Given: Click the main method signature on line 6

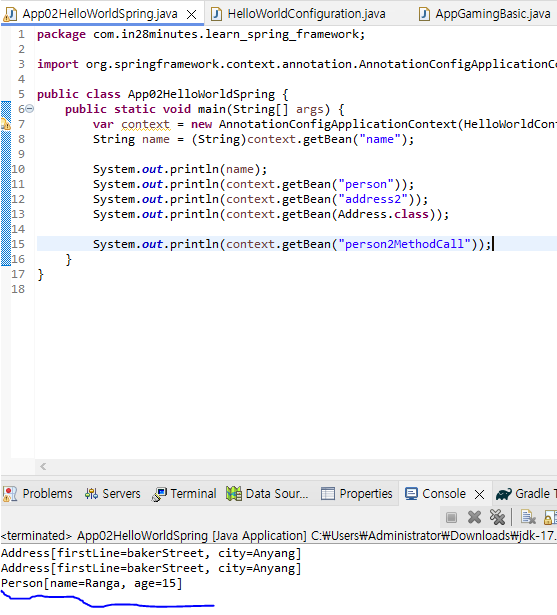Looking at the screenshot, I should pos(204,109).
